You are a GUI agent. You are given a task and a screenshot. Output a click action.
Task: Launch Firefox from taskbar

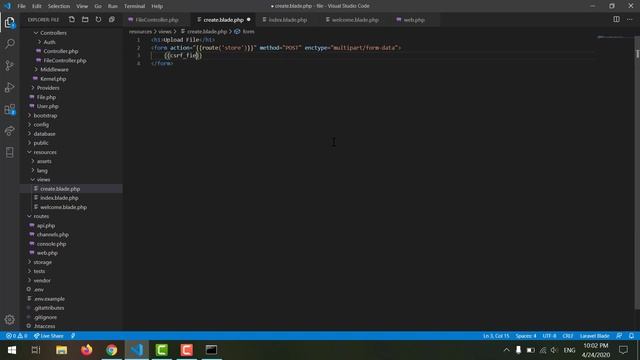click(87, 350)
